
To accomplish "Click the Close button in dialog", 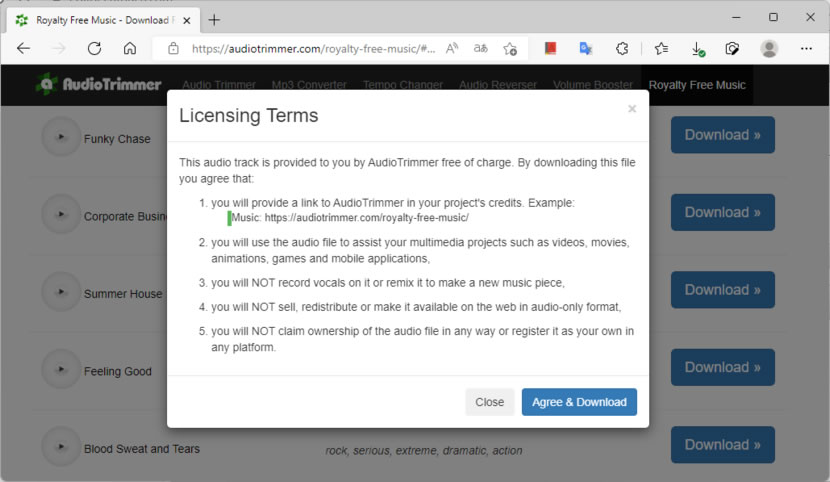I will click(x=490, y=402).
